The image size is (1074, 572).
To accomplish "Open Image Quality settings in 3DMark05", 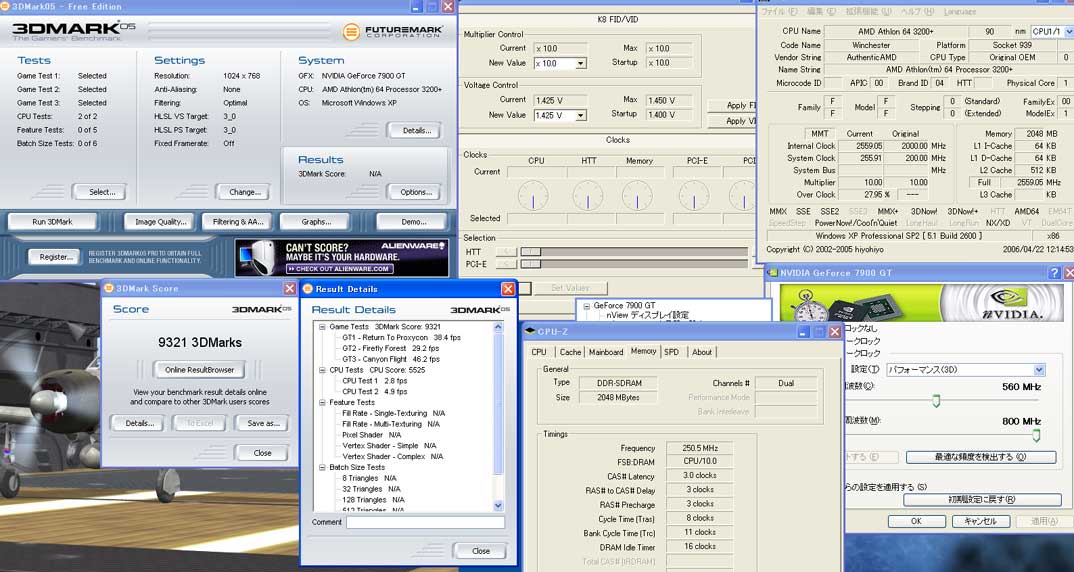I will [161, 222].
